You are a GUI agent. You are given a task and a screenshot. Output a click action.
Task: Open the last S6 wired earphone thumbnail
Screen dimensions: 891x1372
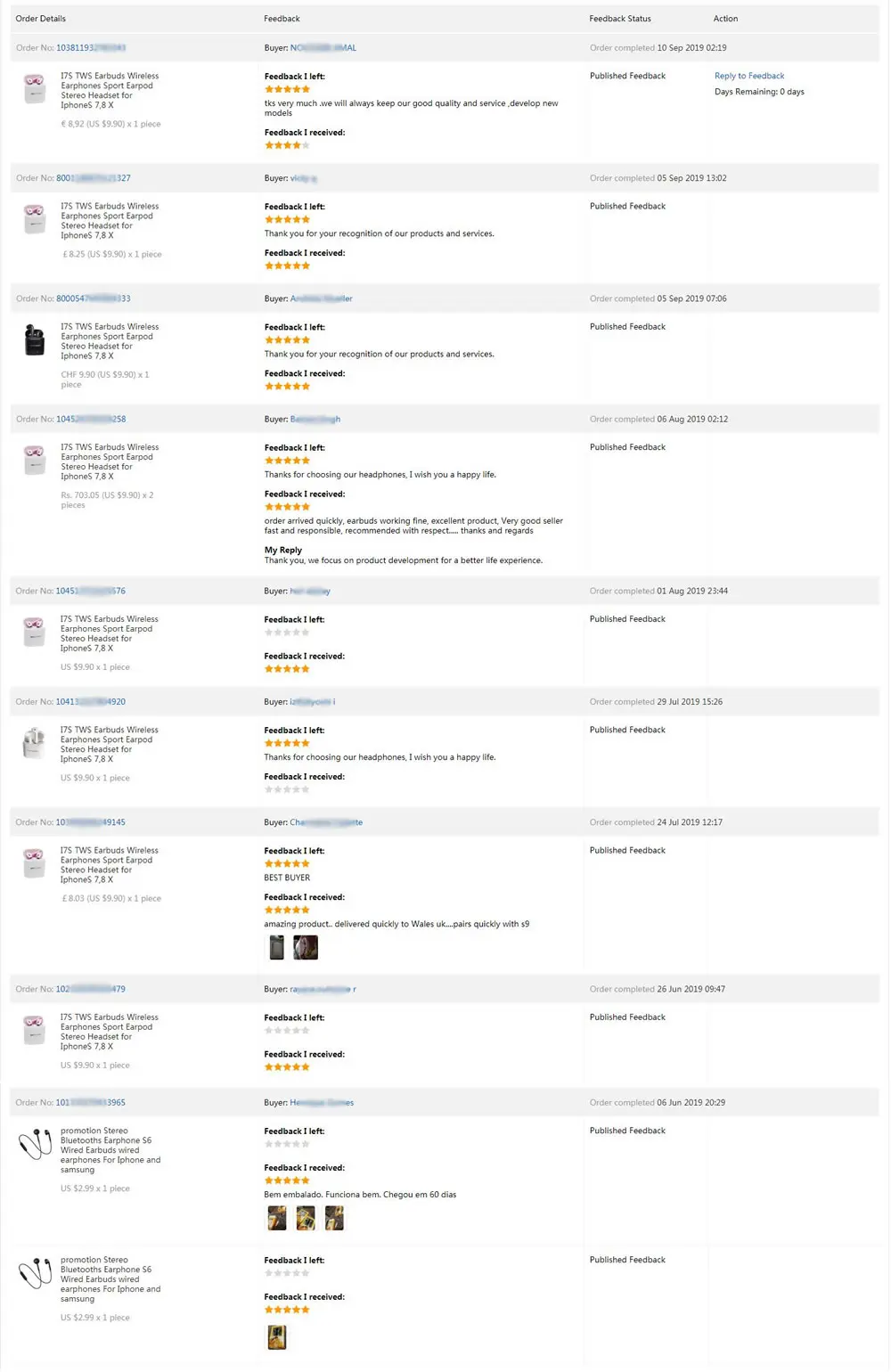coord(35,1273)
